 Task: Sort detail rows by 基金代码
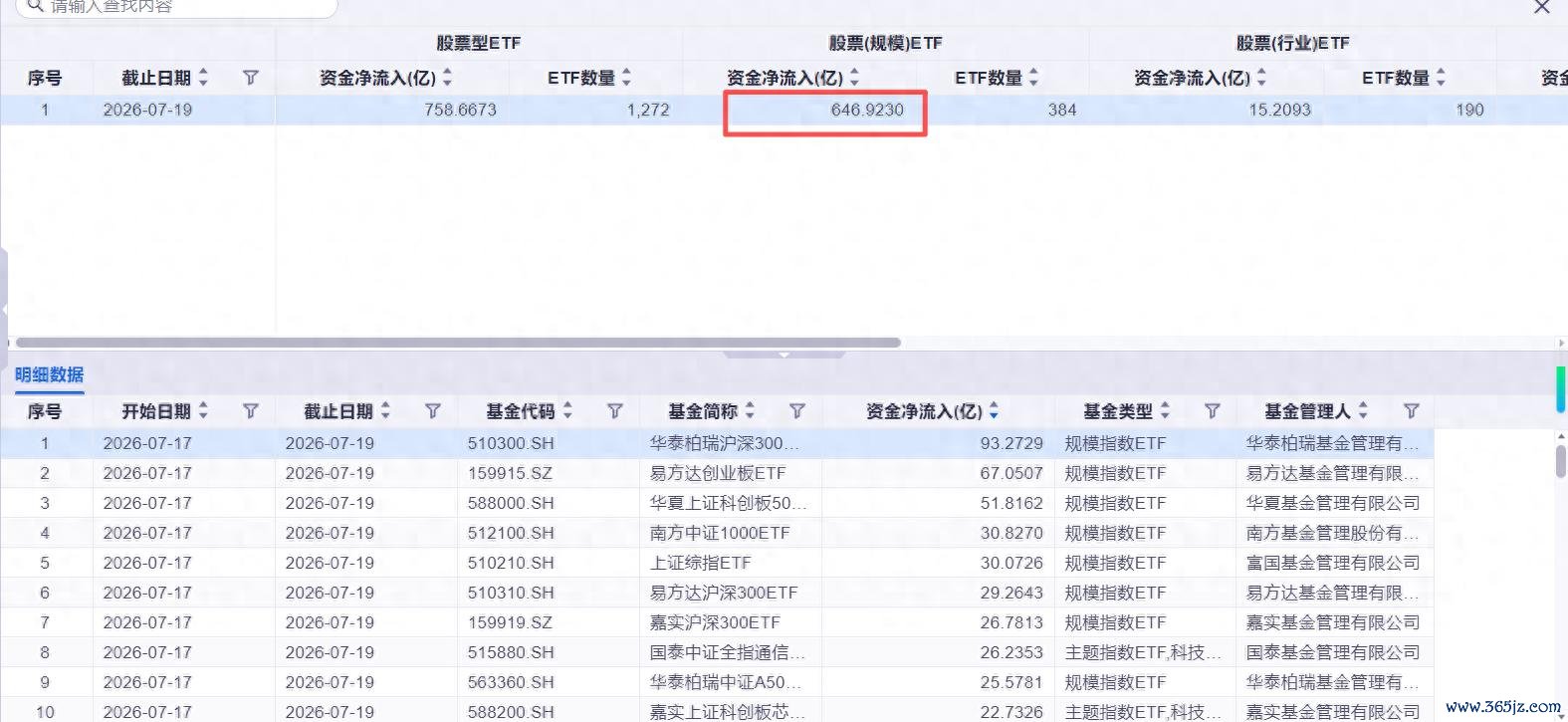coord(567,411)
